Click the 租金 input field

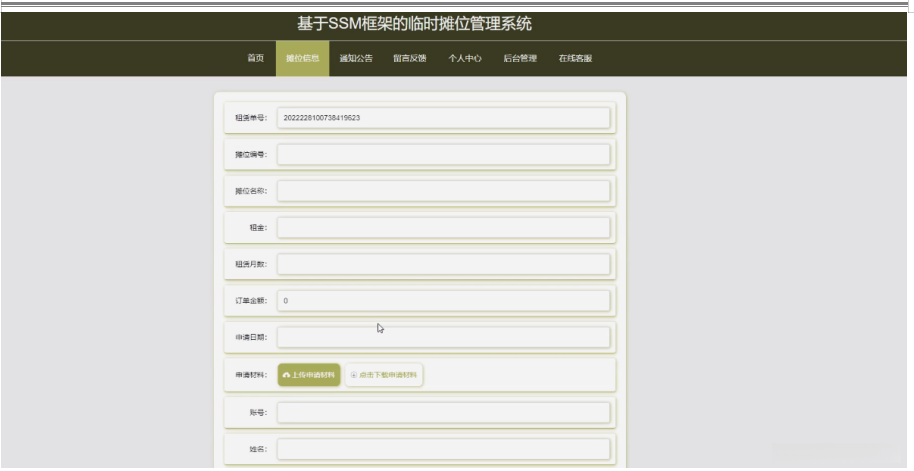(444, 228)
